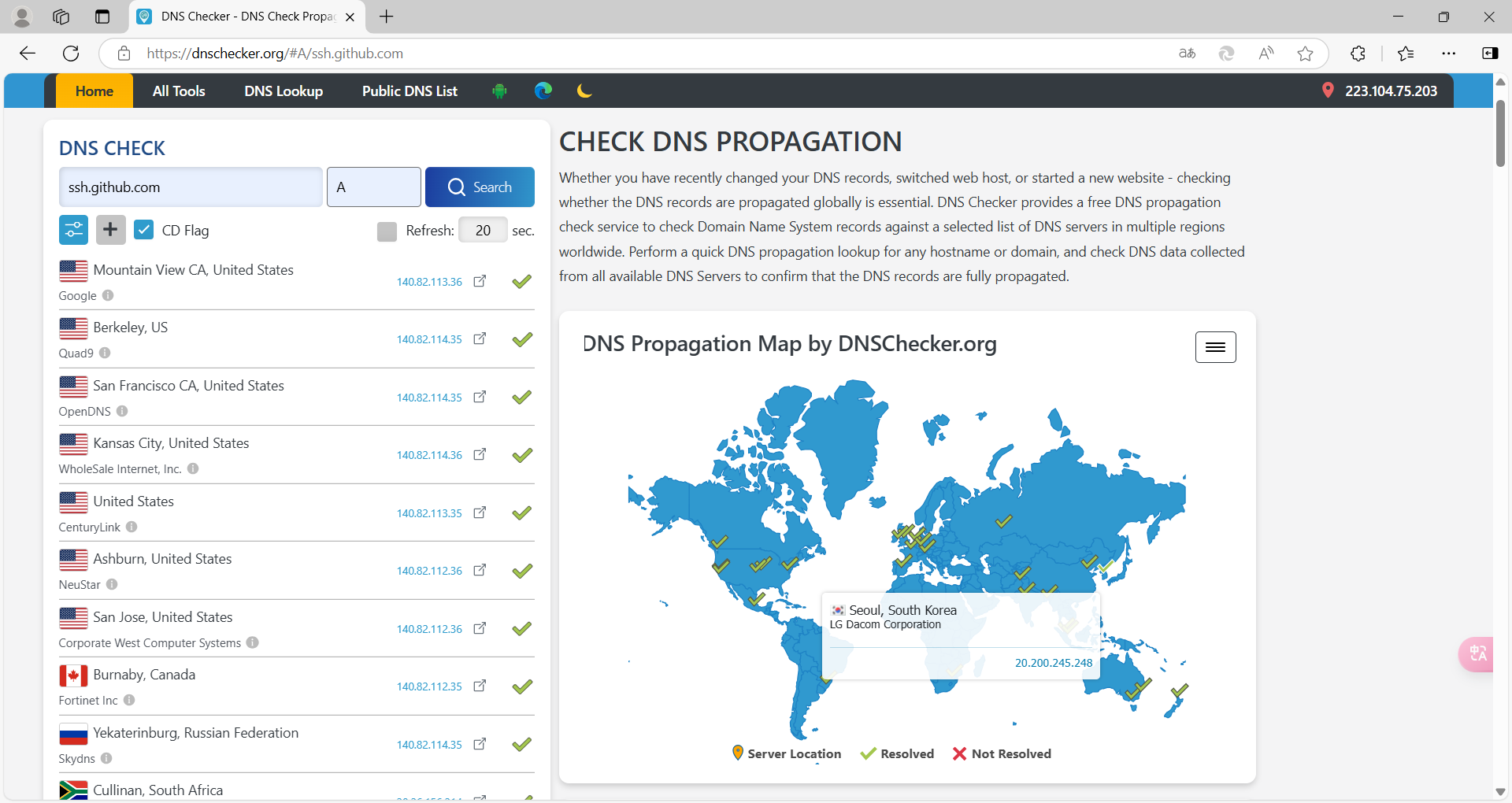Open external link for San Francisco result
The image size is (1512, 803).
(x=480, y=397)
